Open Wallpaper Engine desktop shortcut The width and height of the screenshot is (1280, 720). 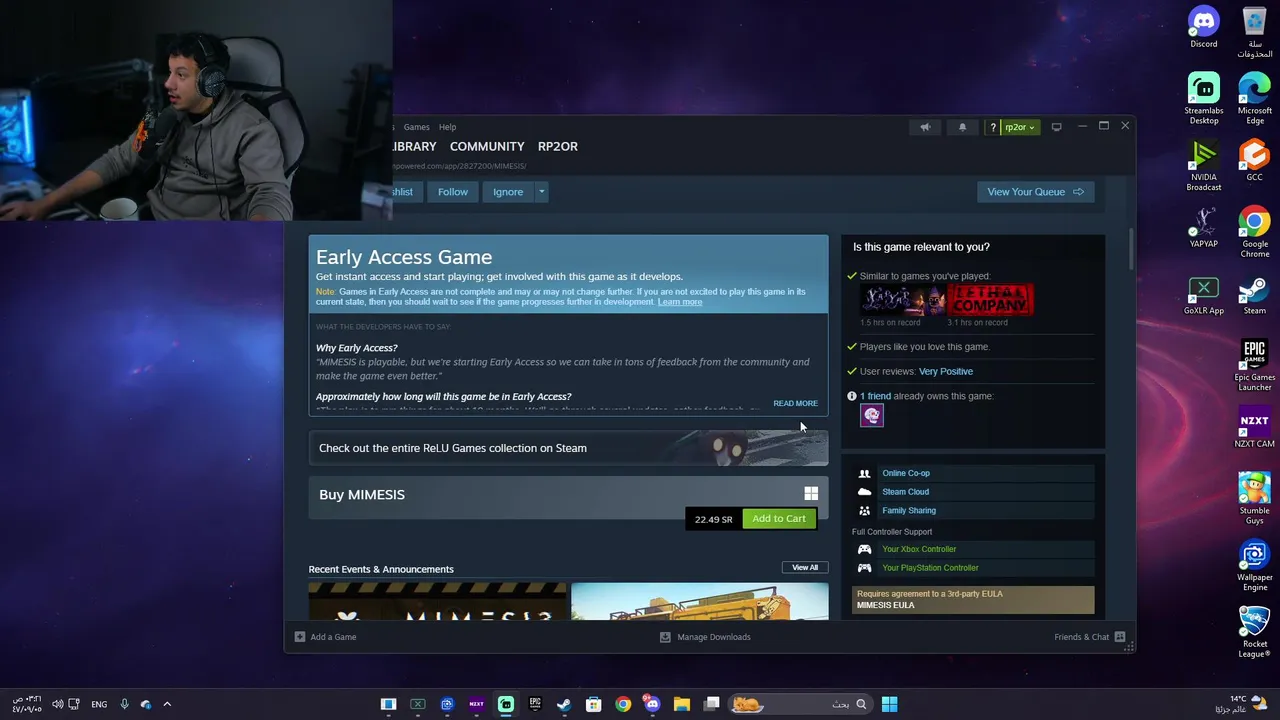[1255, 566]
